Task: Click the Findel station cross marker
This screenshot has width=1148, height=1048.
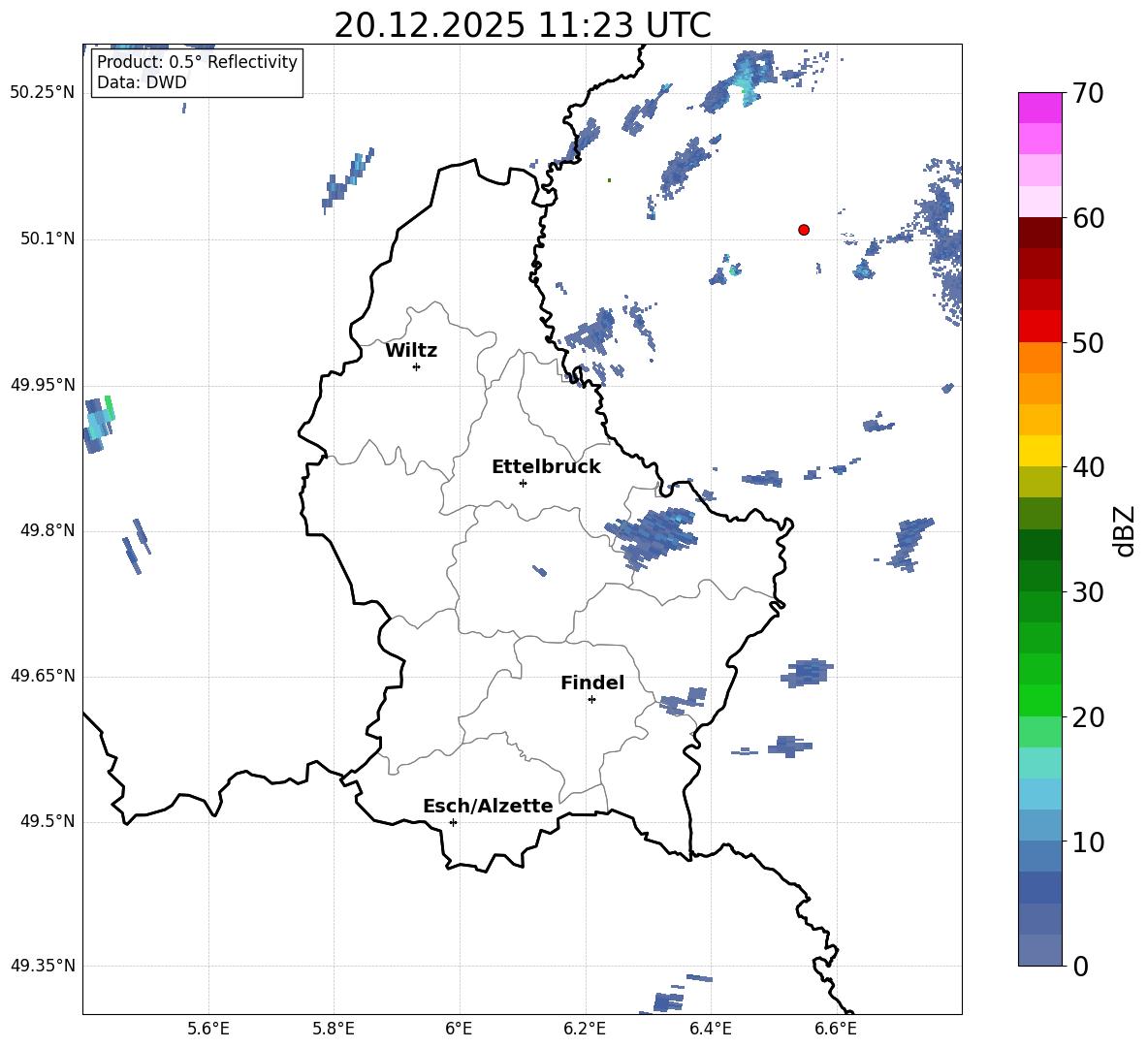Action: 591,700
